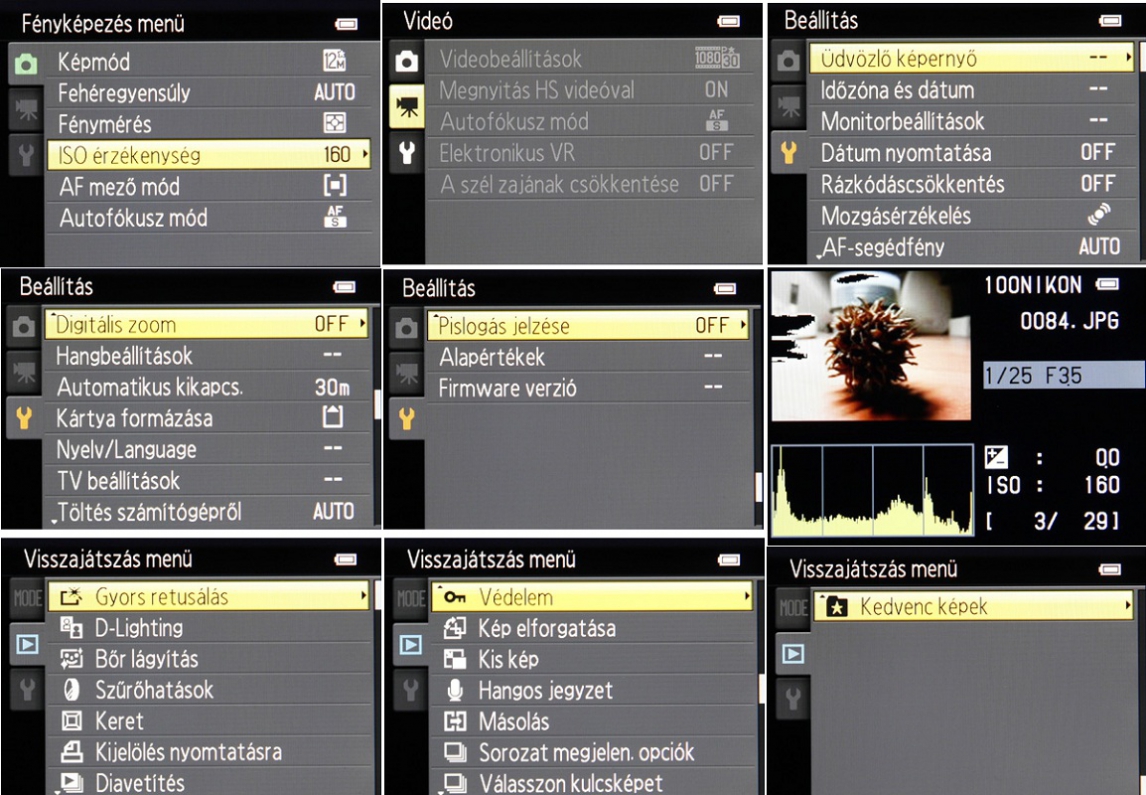This screenshot has width=1146, height=795.
Task: Toggle Rázkódáscsökkentés OFF value
Action: pyautogui.click(x=1097, y=184)
